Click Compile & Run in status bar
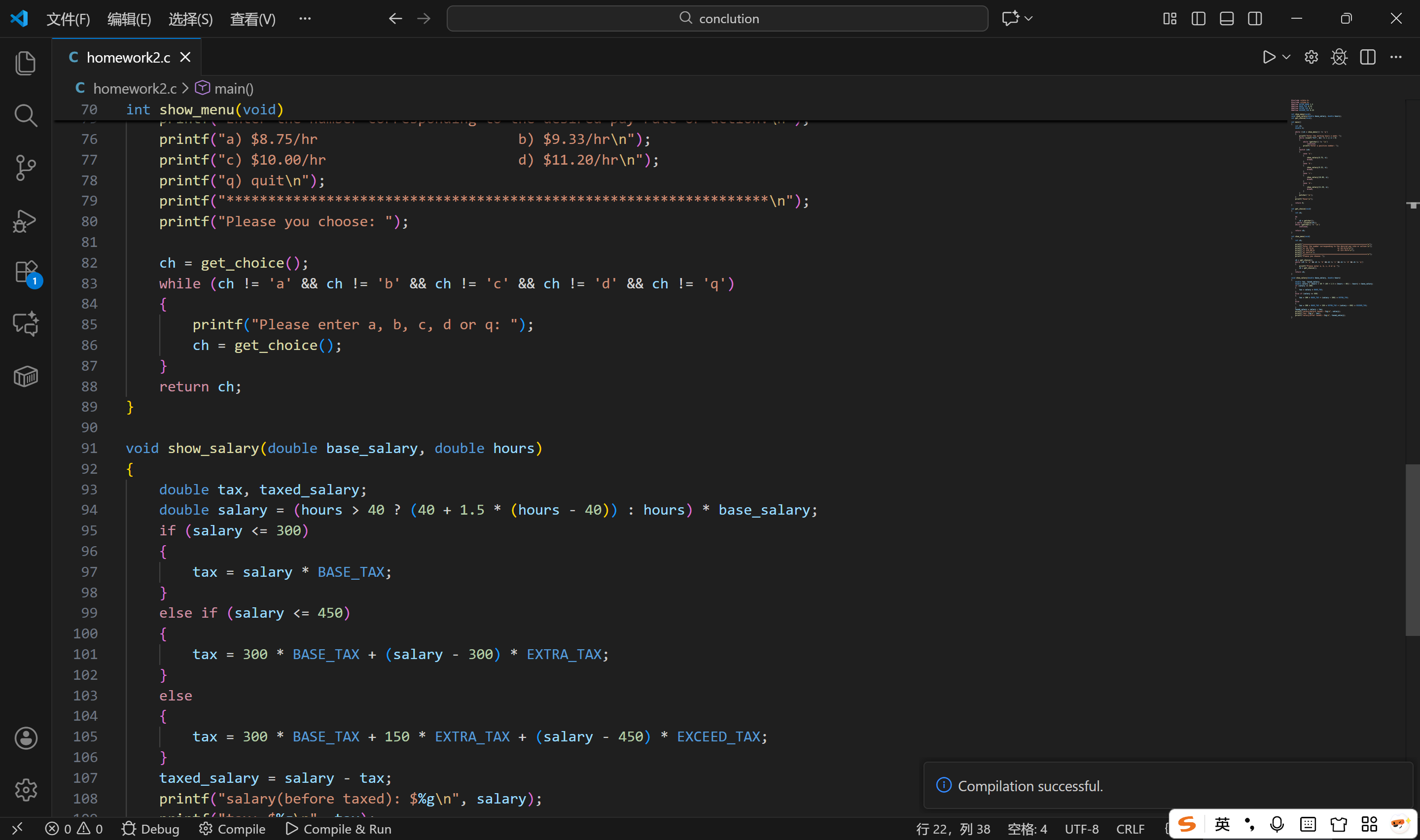Image resolution: width=1420 pixels, height=840 pixels. pos(338,829)
